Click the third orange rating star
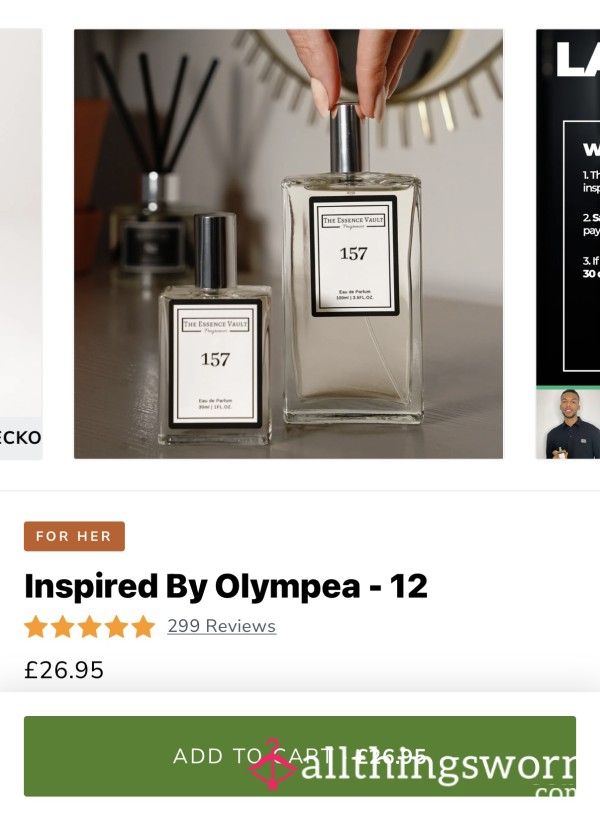Image resolution: width=600 pixels, height=819 pixels. click(89, 626)
